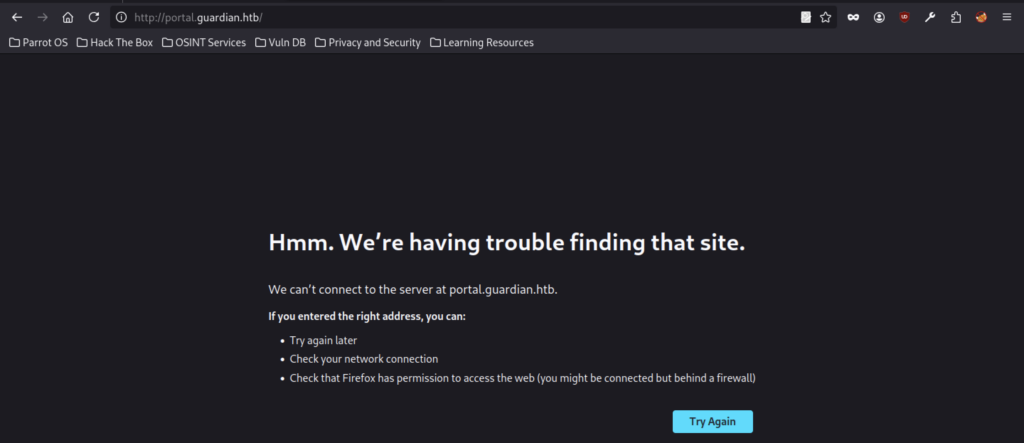Expand the Hack The Box bookmarks folder
This screenshot has width=1024, height=443.
pyautogui.click(x=115, y=43)
